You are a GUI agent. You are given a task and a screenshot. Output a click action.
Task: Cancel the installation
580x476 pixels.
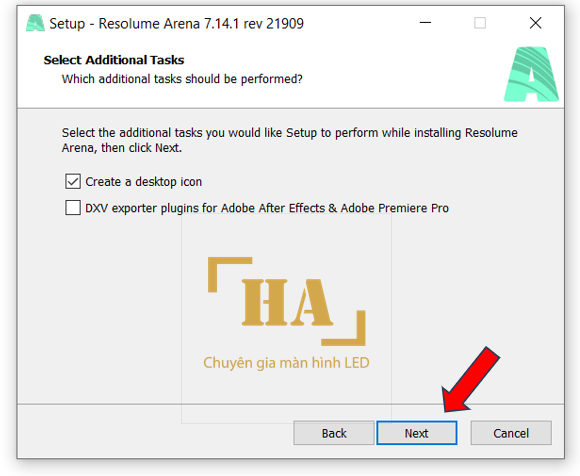511,433
